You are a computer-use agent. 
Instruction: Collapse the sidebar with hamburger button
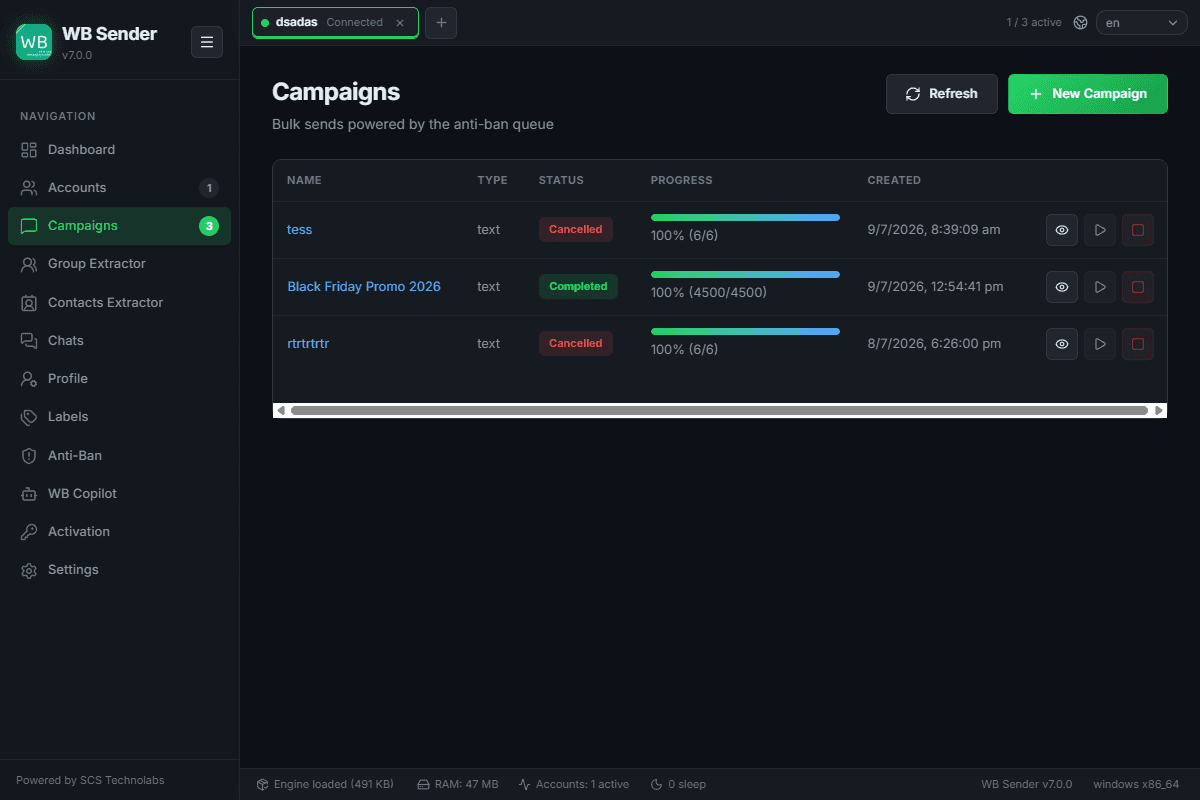click(207, 42)
